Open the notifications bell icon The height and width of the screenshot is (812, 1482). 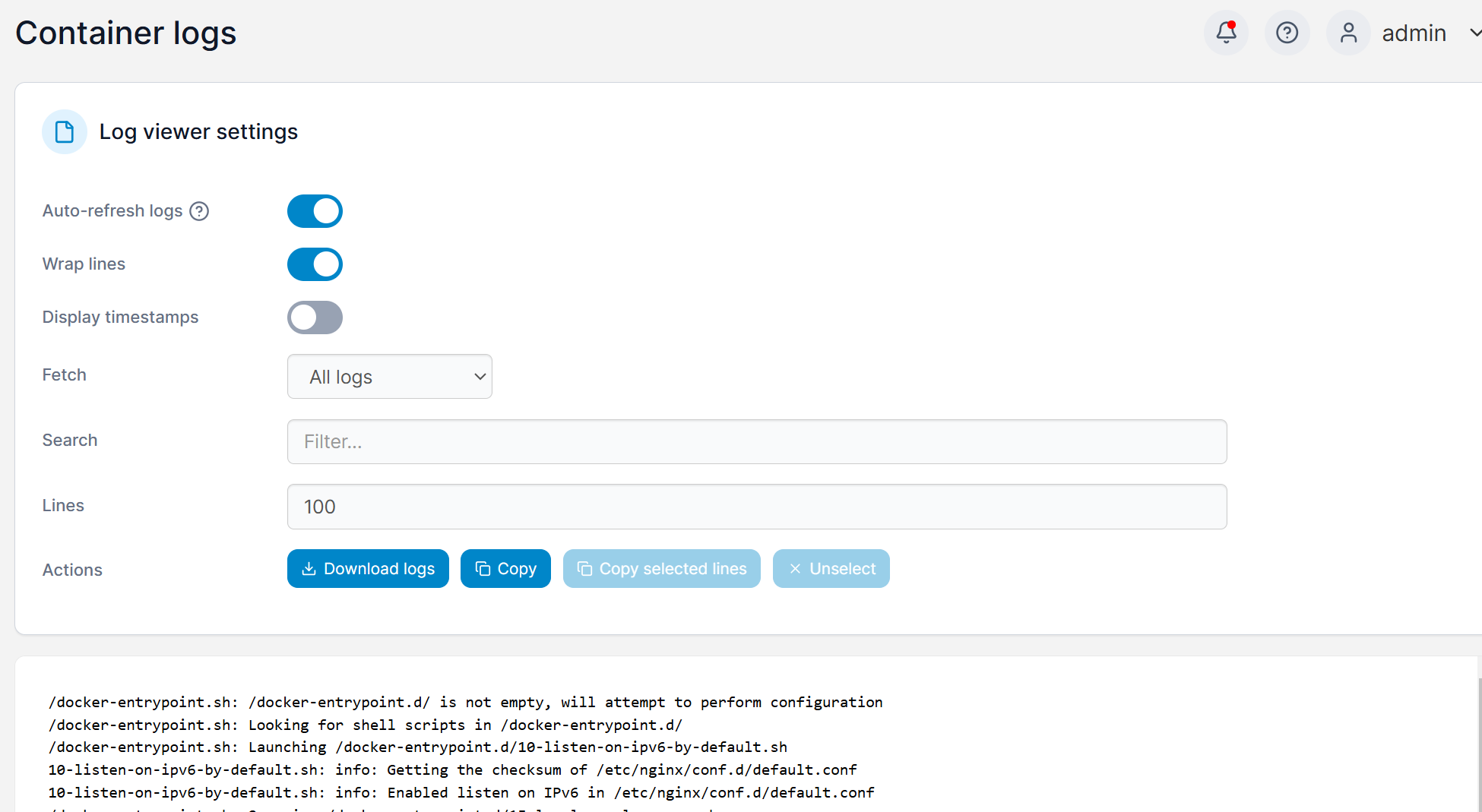1226,33
